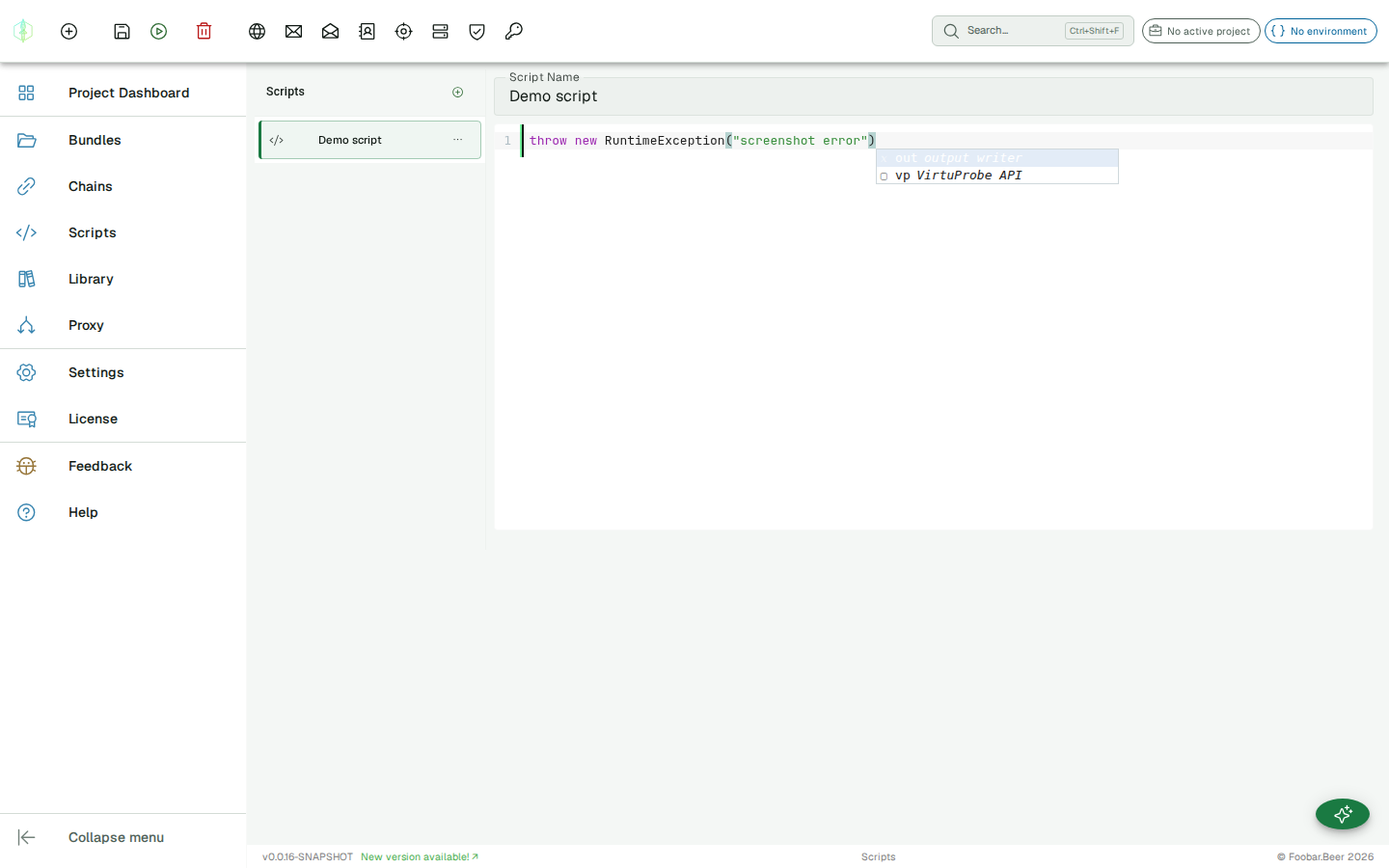Open the Library section
This screenshot has height=868, width=1389.
coord(123,279)
